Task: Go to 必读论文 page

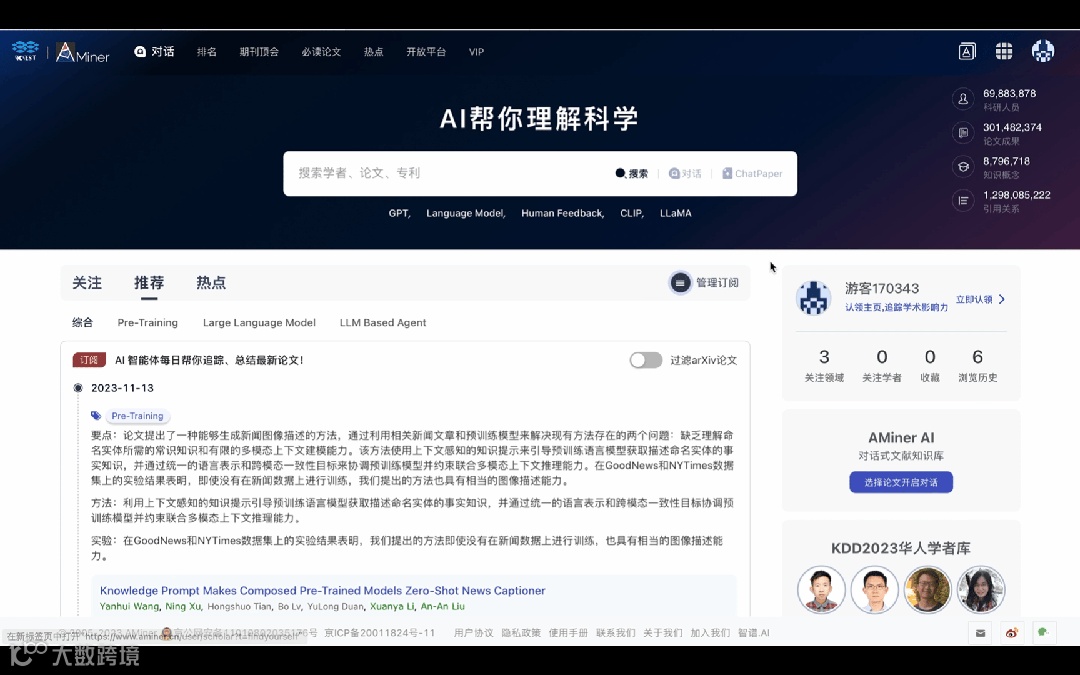Action: click(x=321, y=52)
